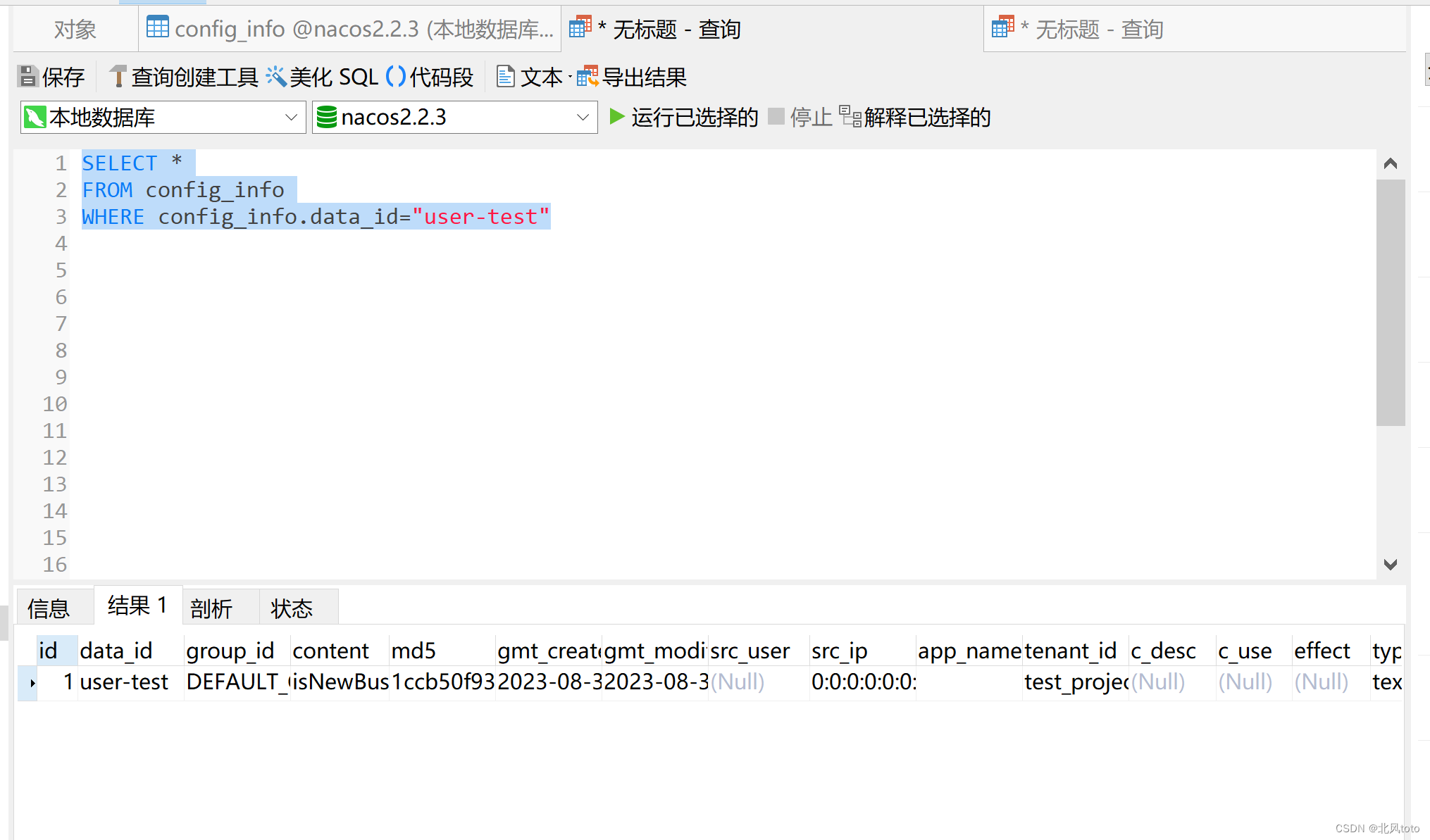The image size is (1430, 840).
Task: Click the Text (文本) document icon
Action: (x=505, y=76)
